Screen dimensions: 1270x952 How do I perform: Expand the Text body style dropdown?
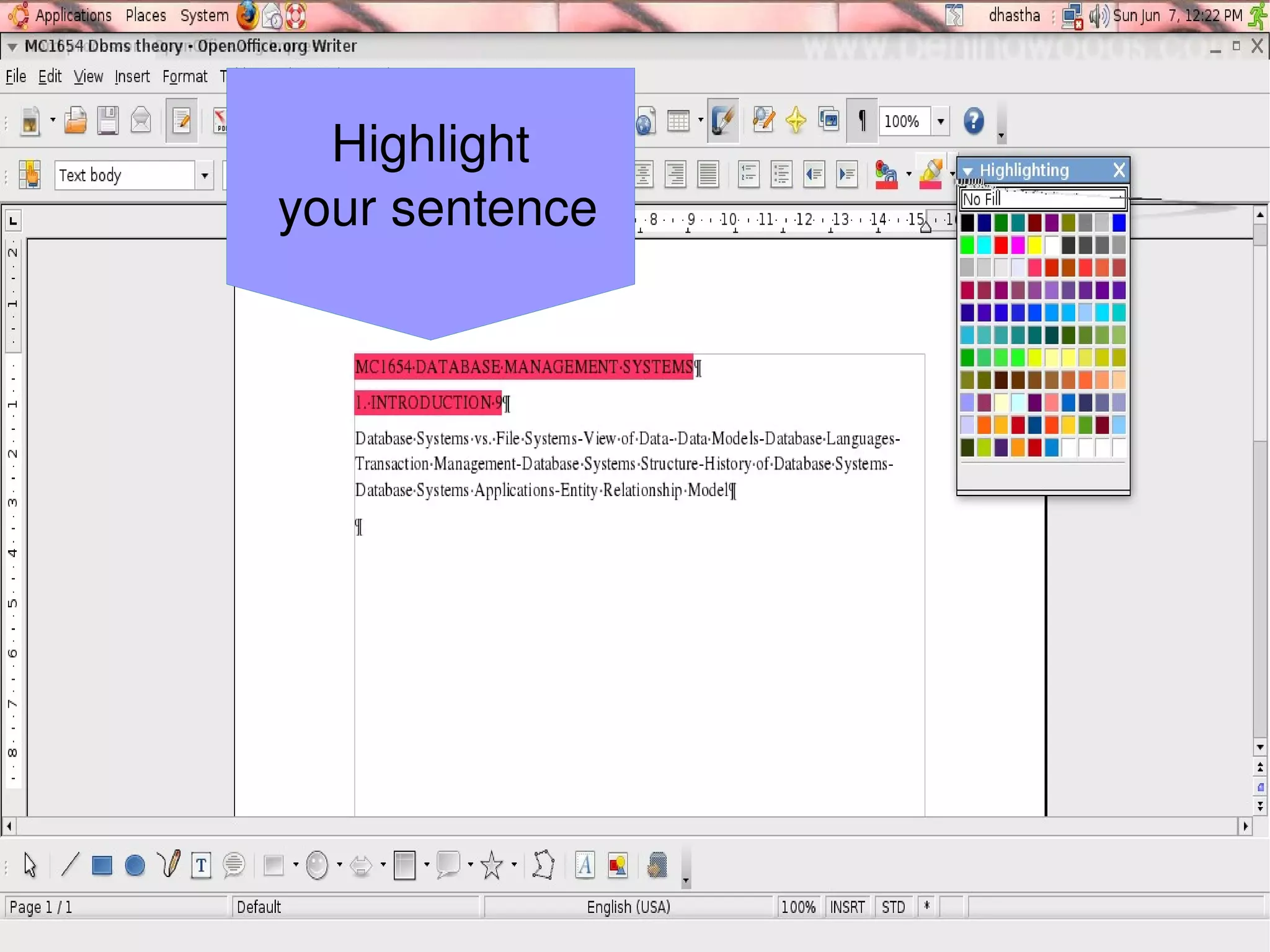[204, 176]
